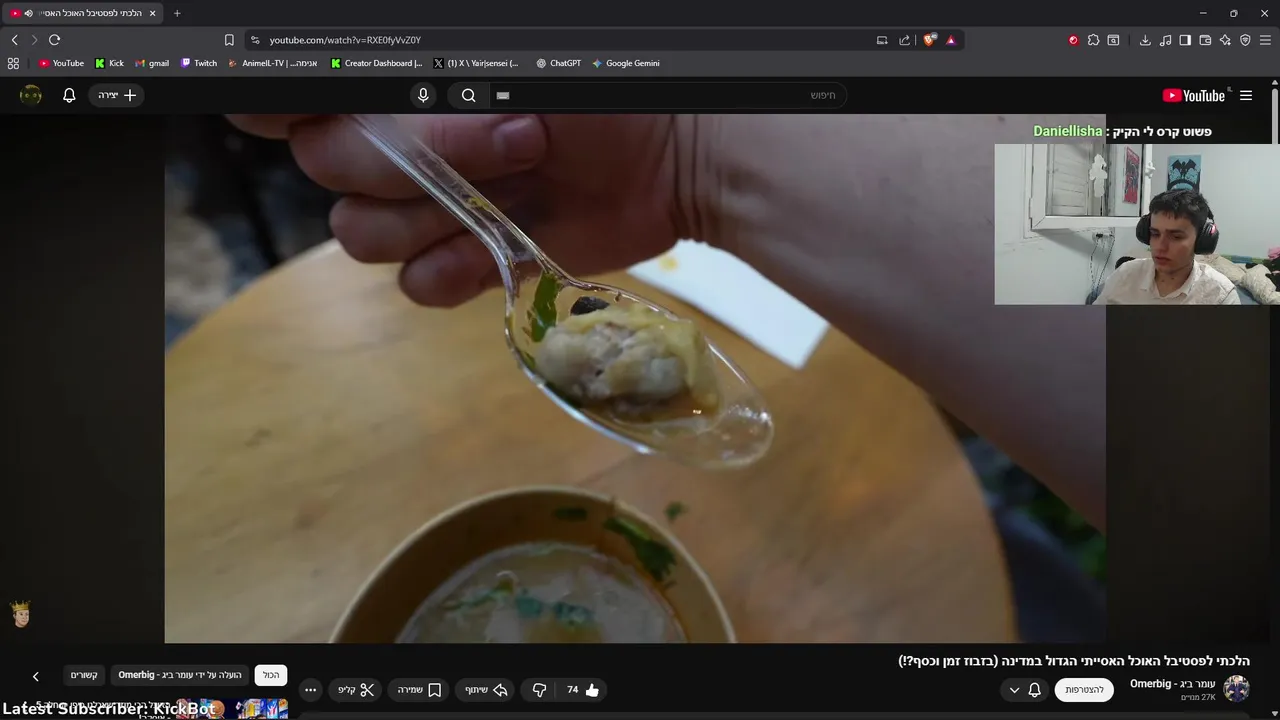Open the Brave VPN shield icon
The height and width of the screenshot is (720, 1280).
click(x=1245, y=40)
